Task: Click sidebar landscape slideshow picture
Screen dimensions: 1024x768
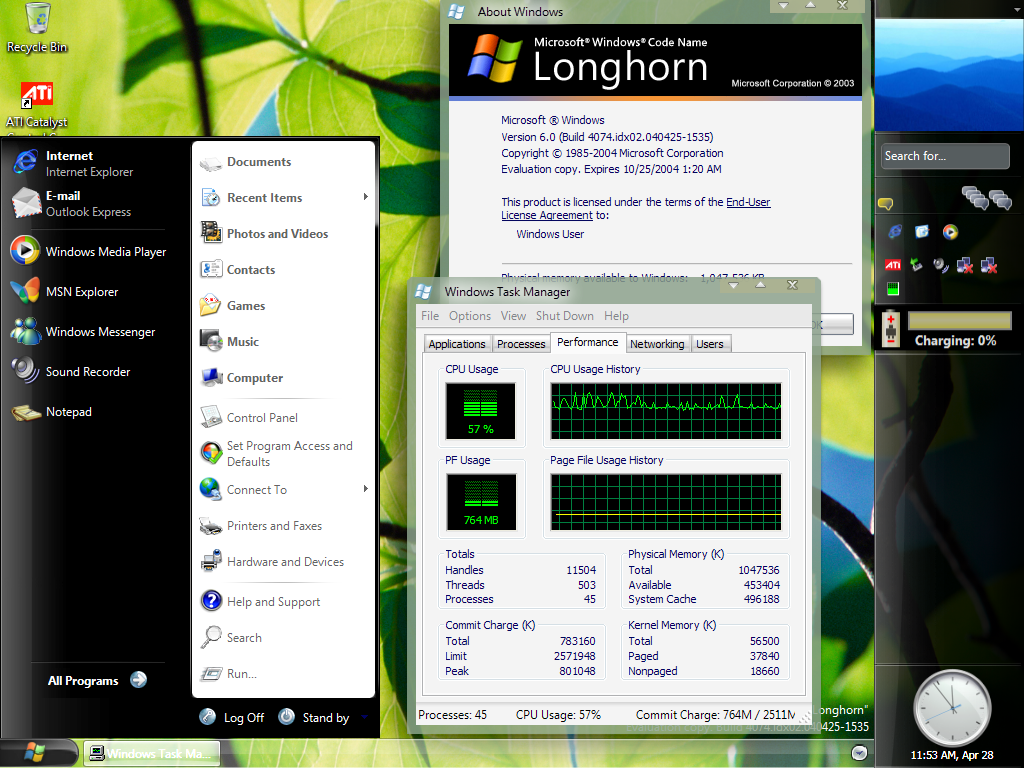Action: tap(950, 75)
